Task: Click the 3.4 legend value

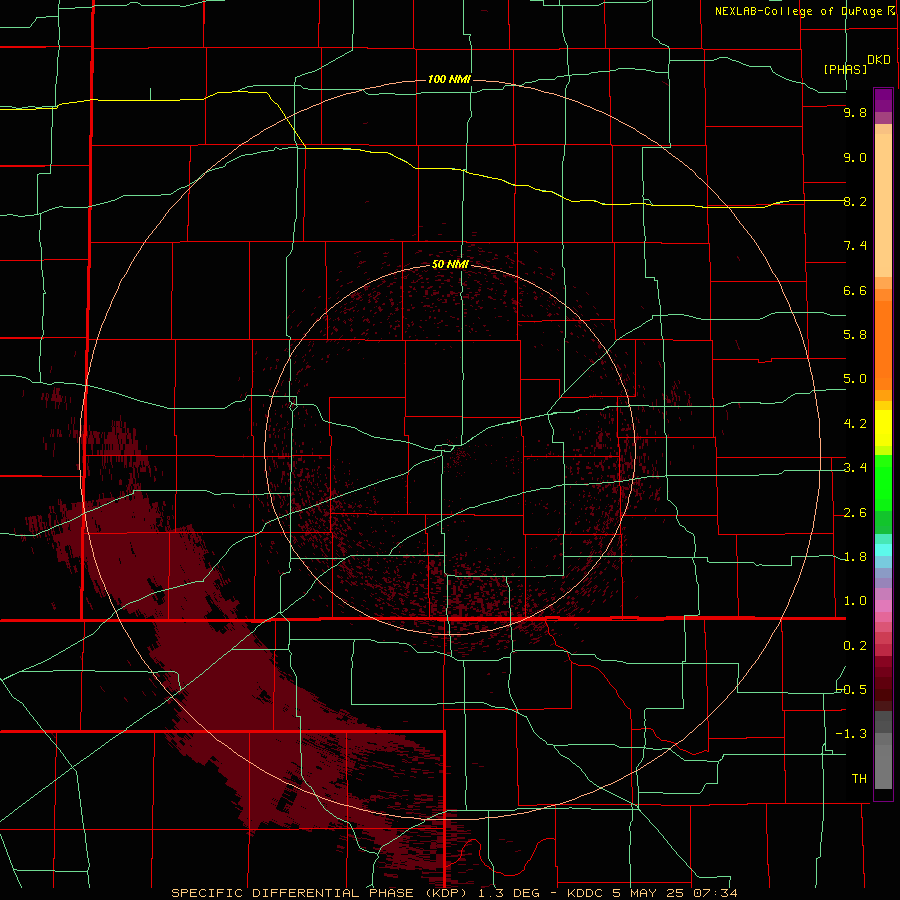Action: (x=855, y=468)
